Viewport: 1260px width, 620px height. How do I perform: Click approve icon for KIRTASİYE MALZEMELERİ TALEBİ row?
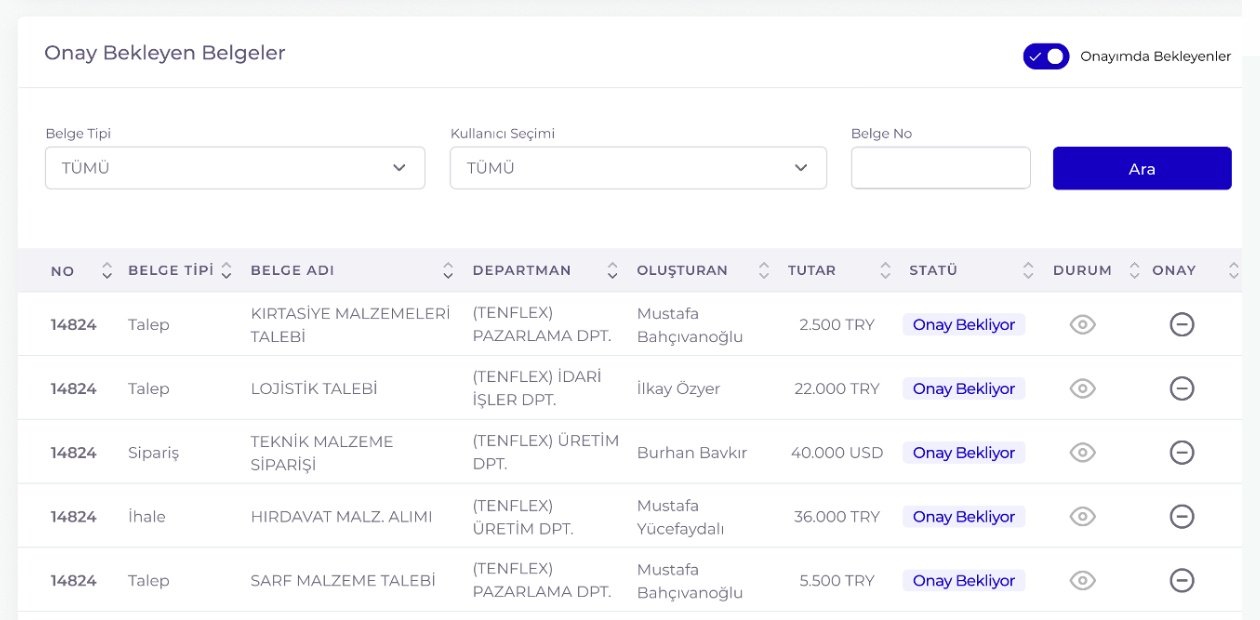[x=1181, y=324]
